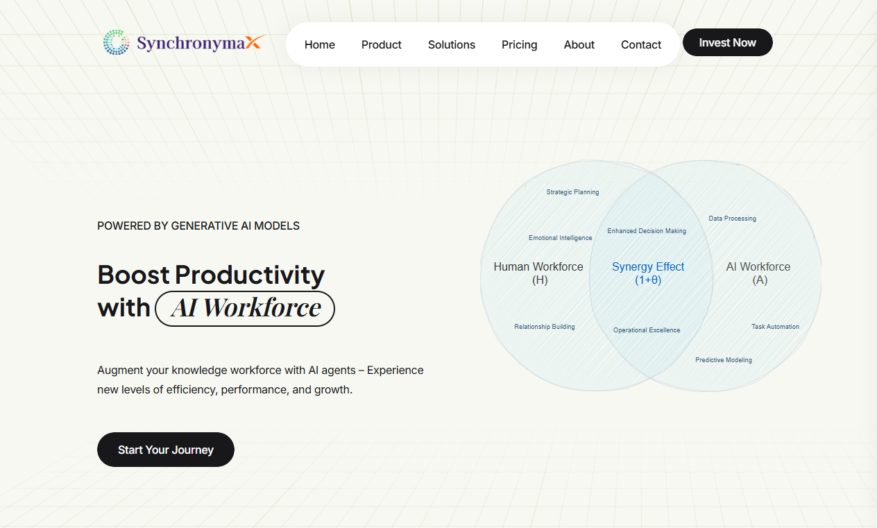This screenshot has width=877, height=528.
Task: Navigate to the About section
Action: click(x=579, y=45)
